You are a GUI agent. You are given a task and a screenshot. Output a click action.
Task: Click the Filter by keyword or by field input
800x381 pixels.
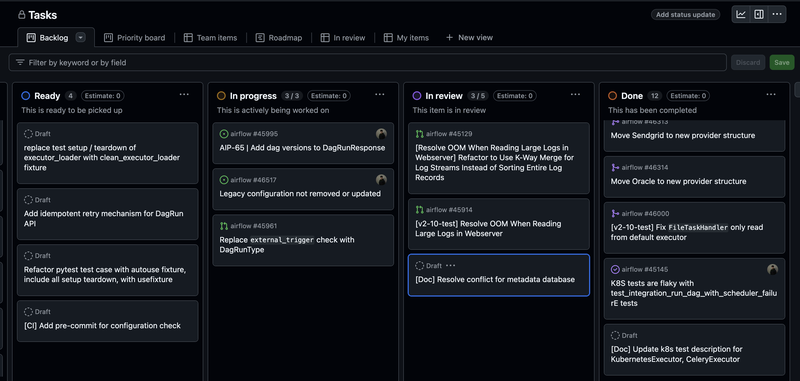367,62
